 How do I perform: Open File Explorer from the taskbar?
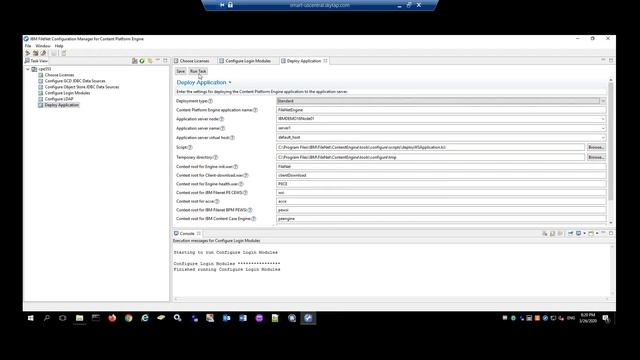click(x=80, y=318)
